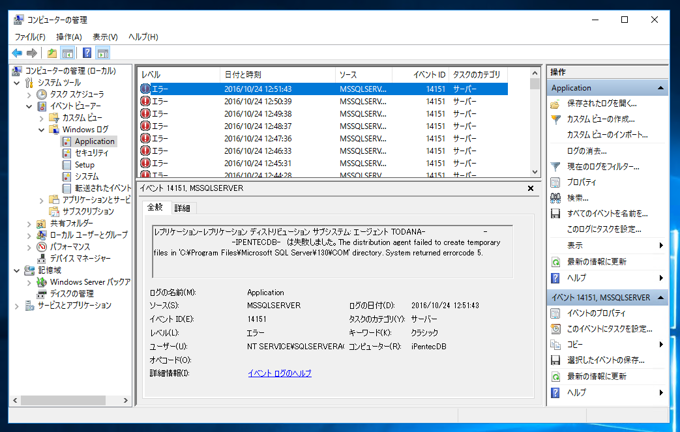Viewport: 680px width, 432px height.
Task: Click the 検索 binoculars action
Action: point(578,198)
